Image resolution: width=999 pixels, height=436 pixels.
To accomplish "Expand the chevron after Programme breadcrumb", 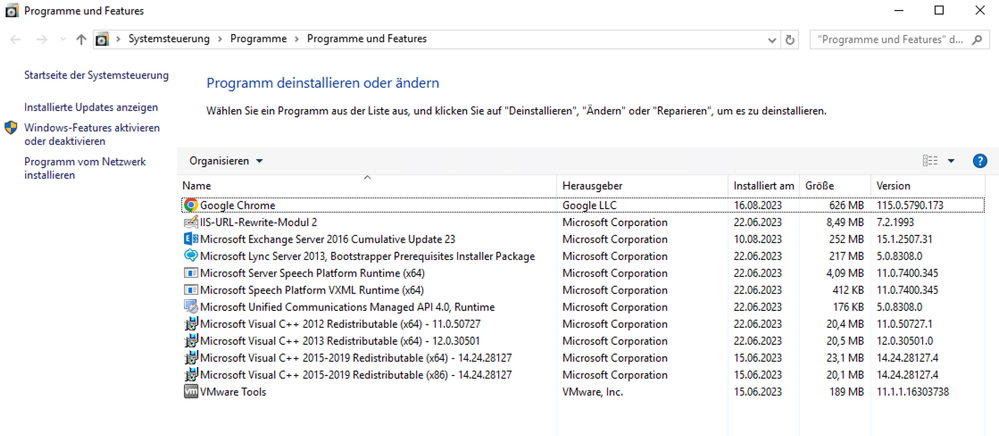I will (x=297, y=39).
